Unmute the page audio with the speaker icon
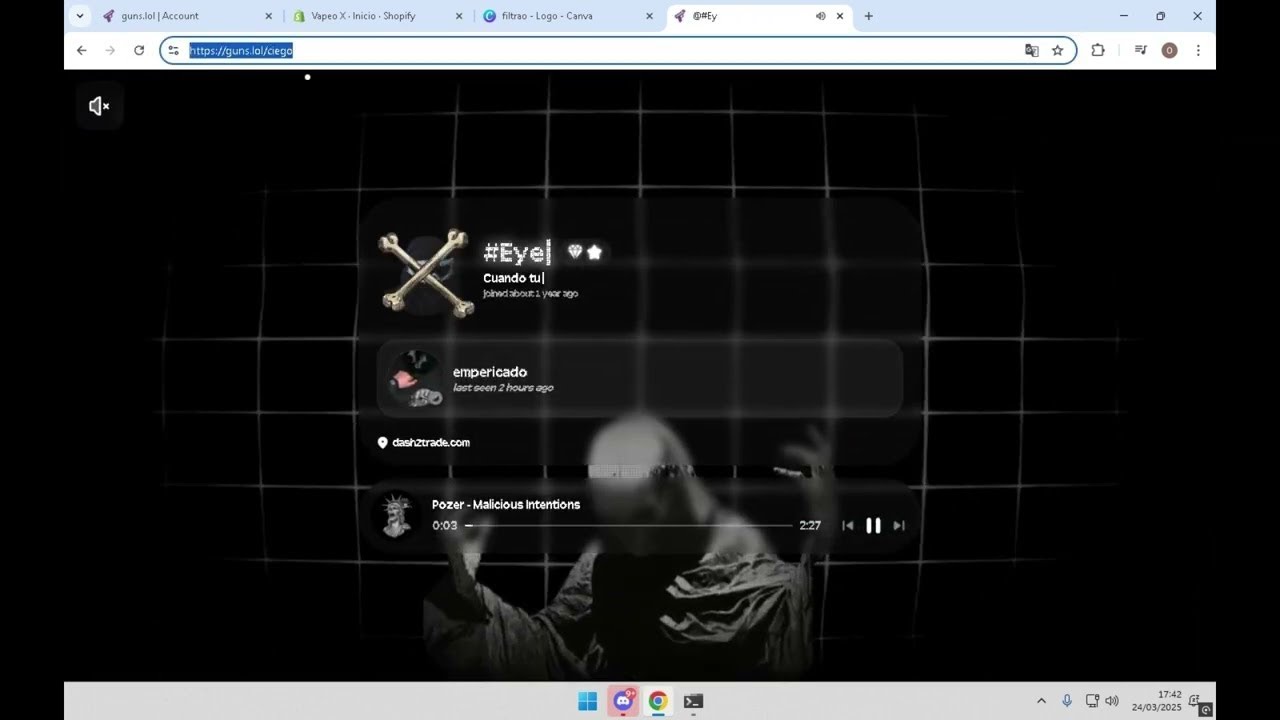 click(x=99, y=106)
